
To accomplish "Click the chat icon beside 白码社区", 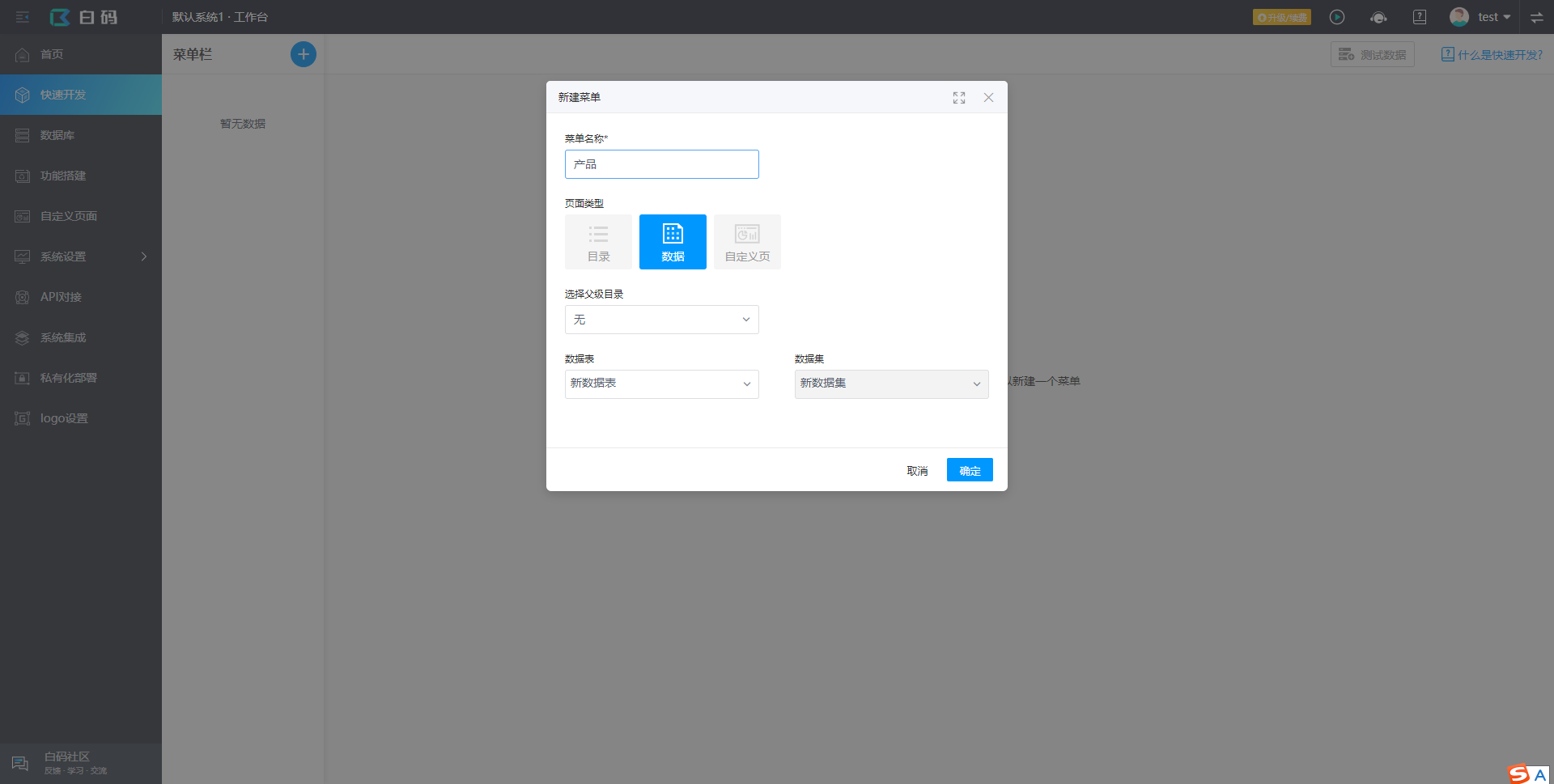I will (x=20, y=763).
